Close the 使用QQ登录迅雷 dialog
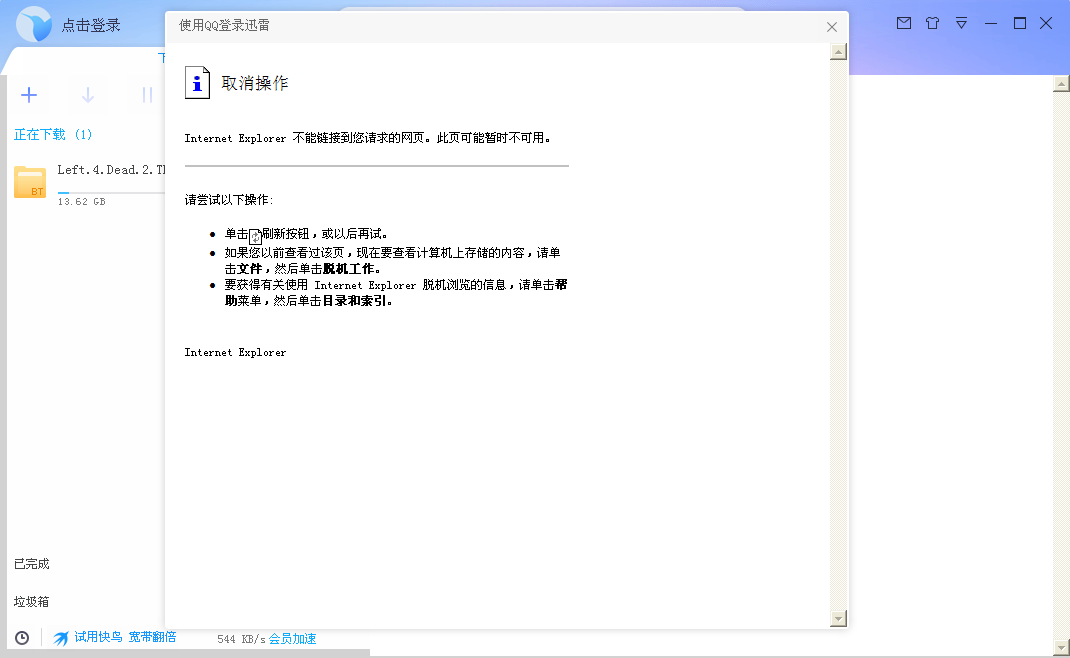The image size is (1070, 658). [x=831, y=27]
